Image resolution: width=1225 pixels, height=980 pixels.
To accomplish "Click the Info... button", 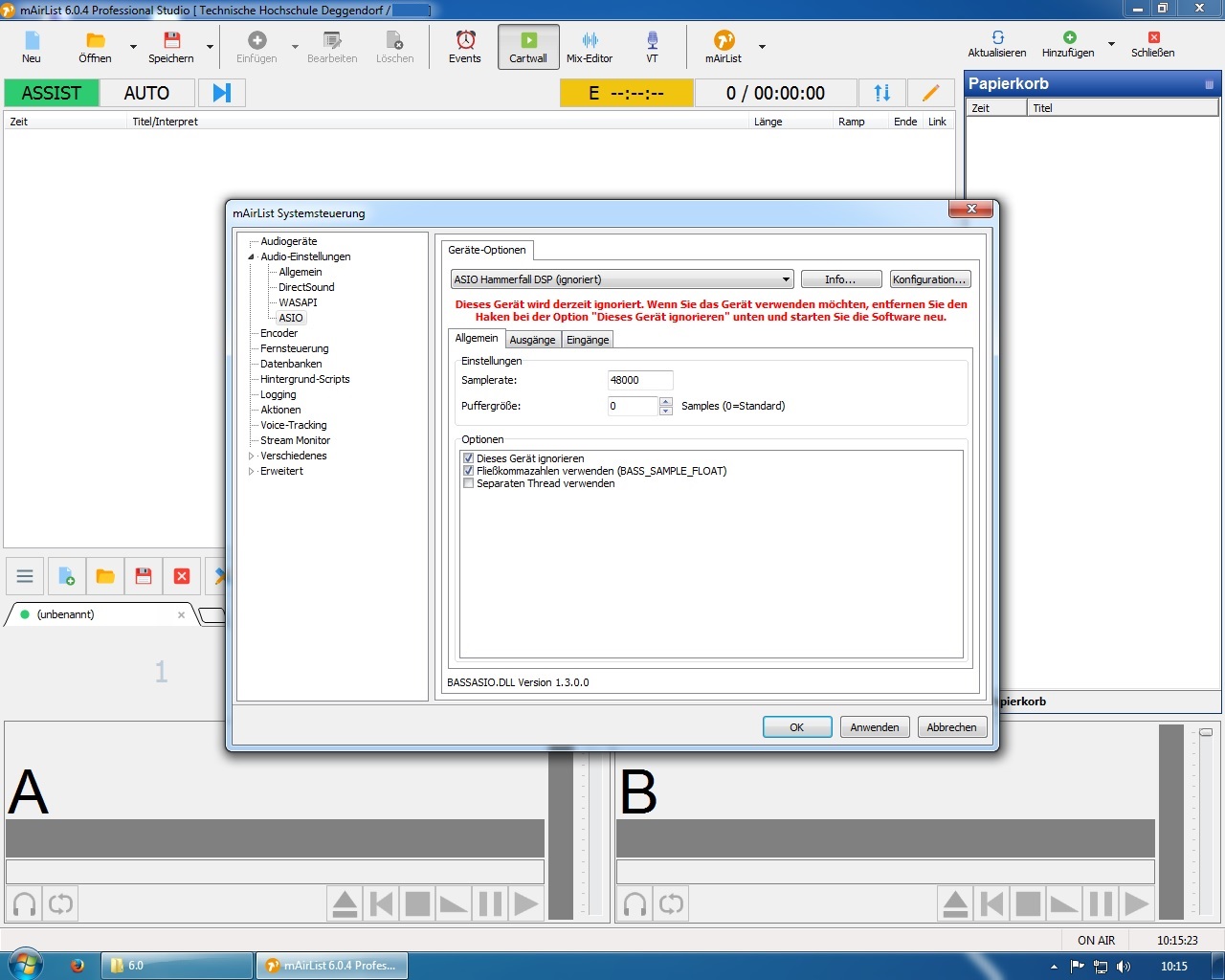I will (840, 279).
